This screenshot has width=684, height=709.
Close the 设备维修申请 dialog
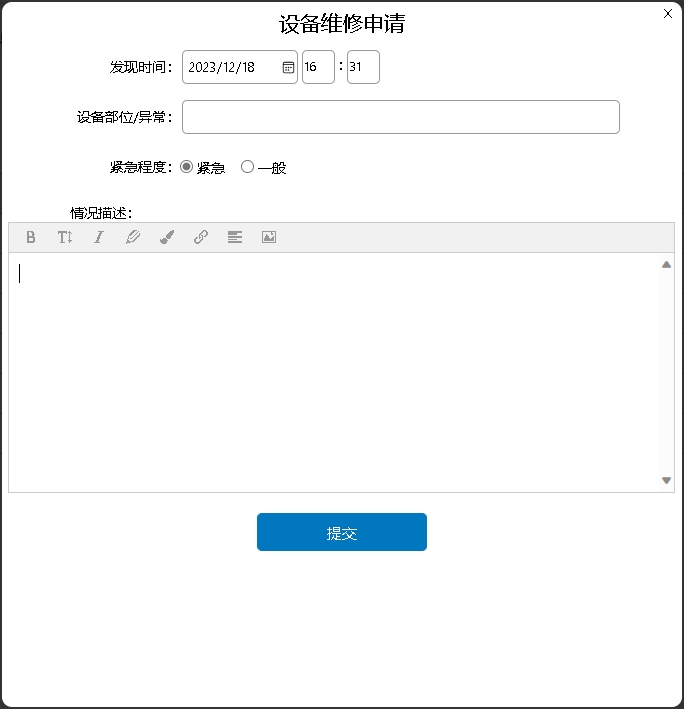[668, 14]
